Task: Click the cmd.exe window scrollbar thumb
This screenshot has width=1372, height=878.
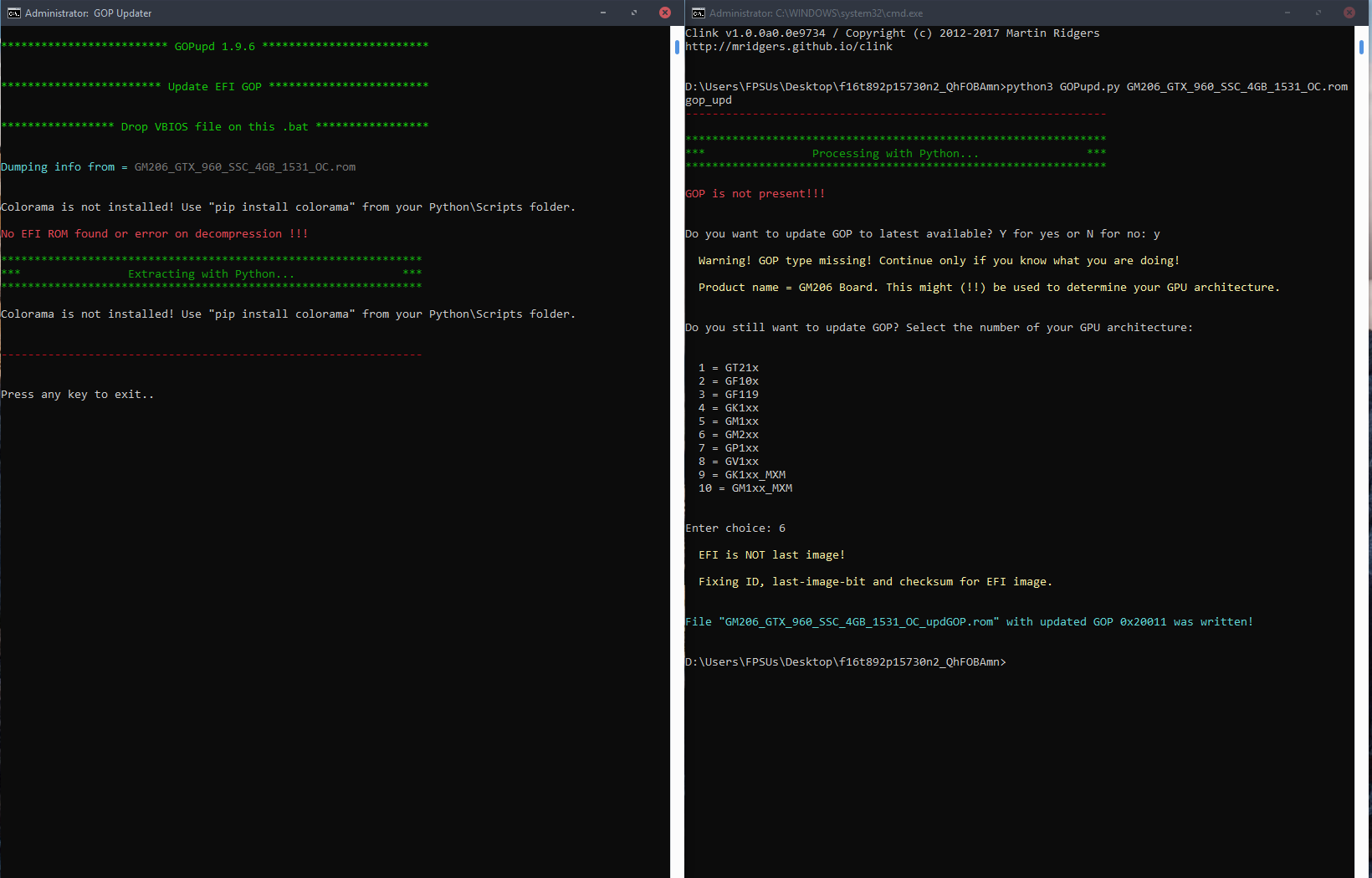Action: click(x=1361, y=47)
